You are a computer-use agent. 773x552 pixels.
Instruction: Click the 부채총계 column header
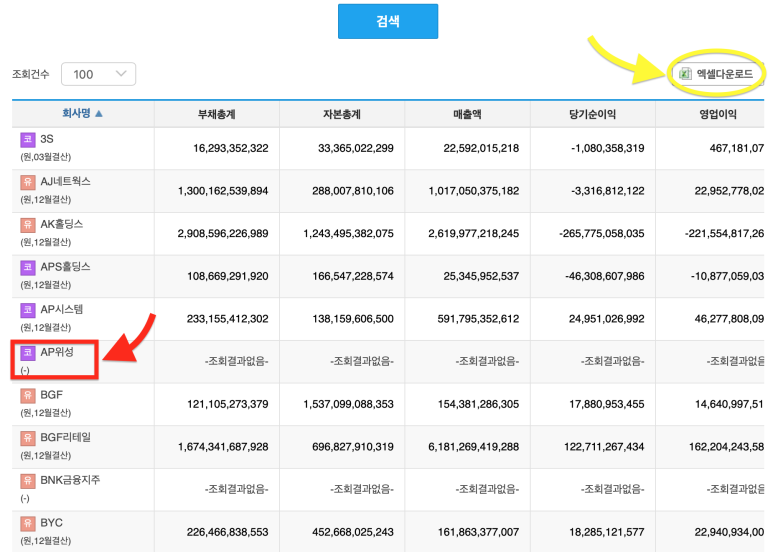[216, 114]
